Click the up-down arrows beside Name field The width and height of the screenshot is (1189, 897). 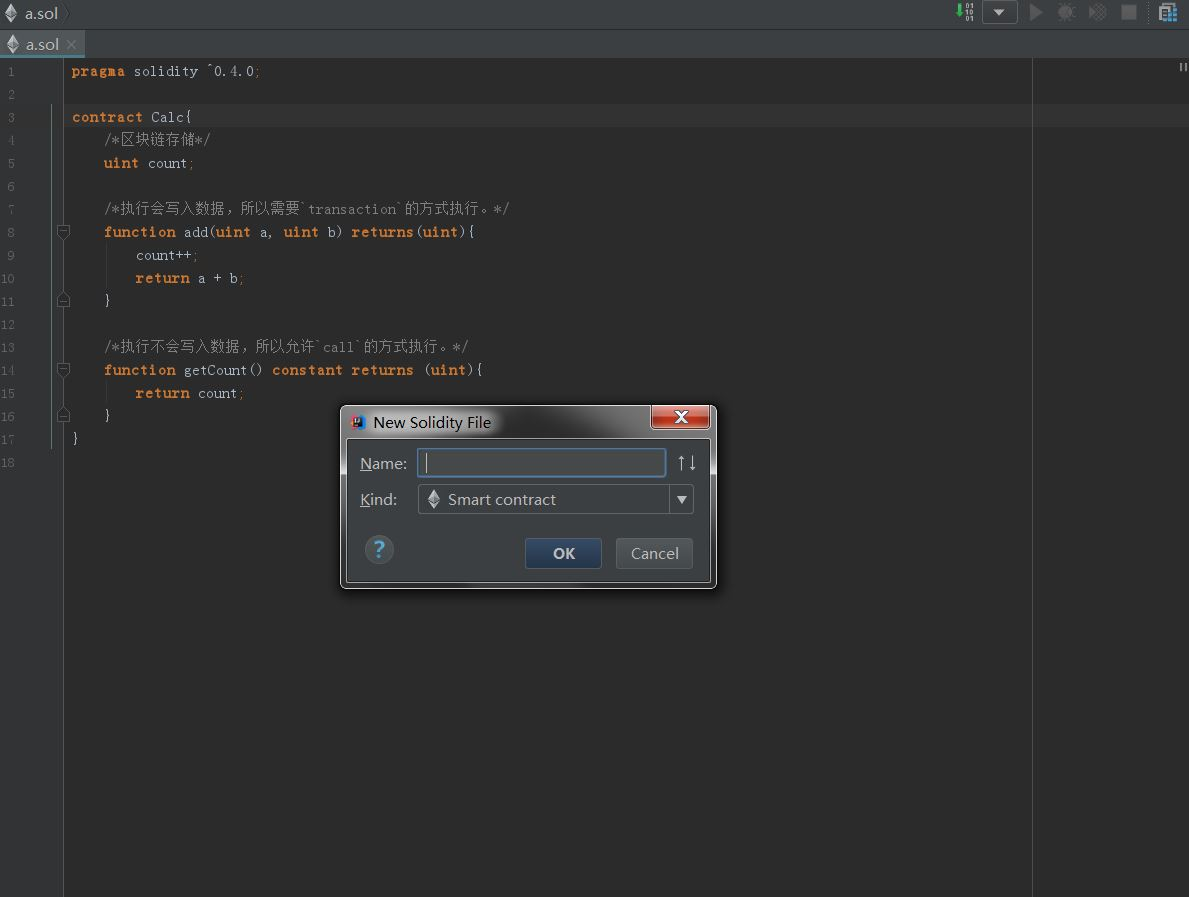(x=687, y=463)
